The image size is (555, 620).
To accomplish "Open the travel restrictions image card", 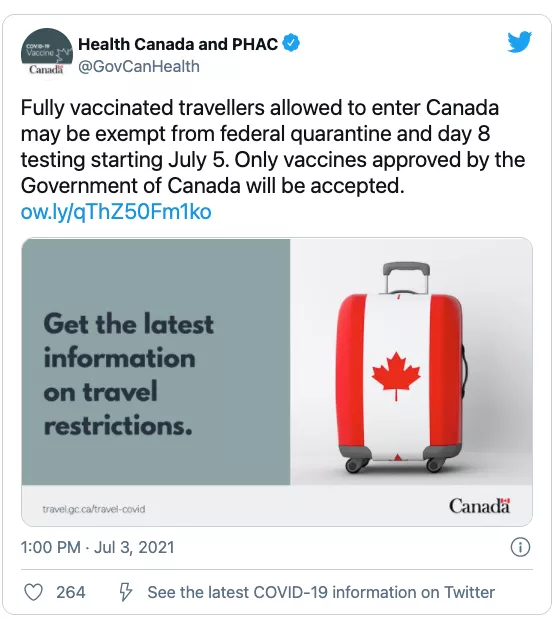I will click(x=277, y=382).
